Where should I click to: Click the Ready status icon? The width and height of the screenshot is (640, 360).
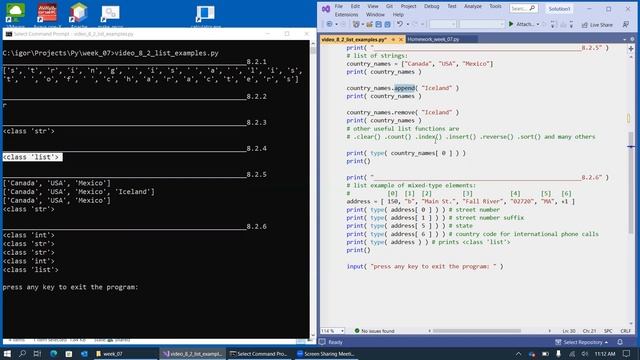point(322,342)
